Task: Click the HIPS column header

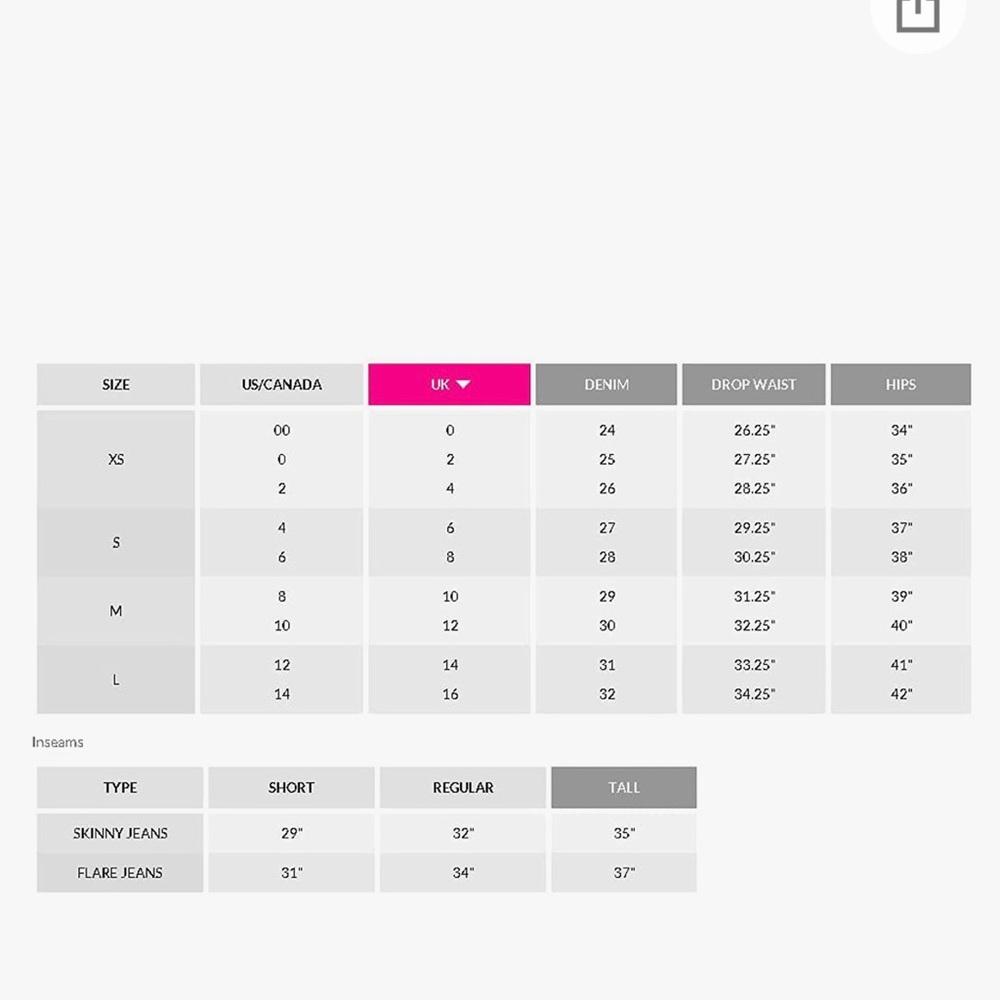Action: (x=901, y=384)
